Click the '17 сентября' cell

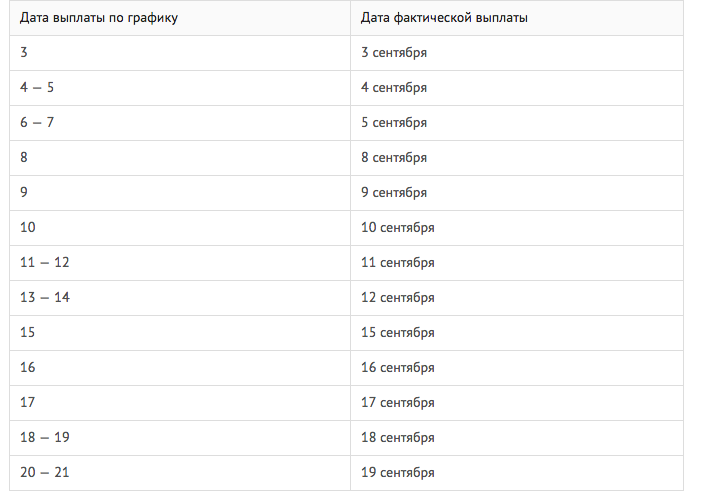pos(517,403)
